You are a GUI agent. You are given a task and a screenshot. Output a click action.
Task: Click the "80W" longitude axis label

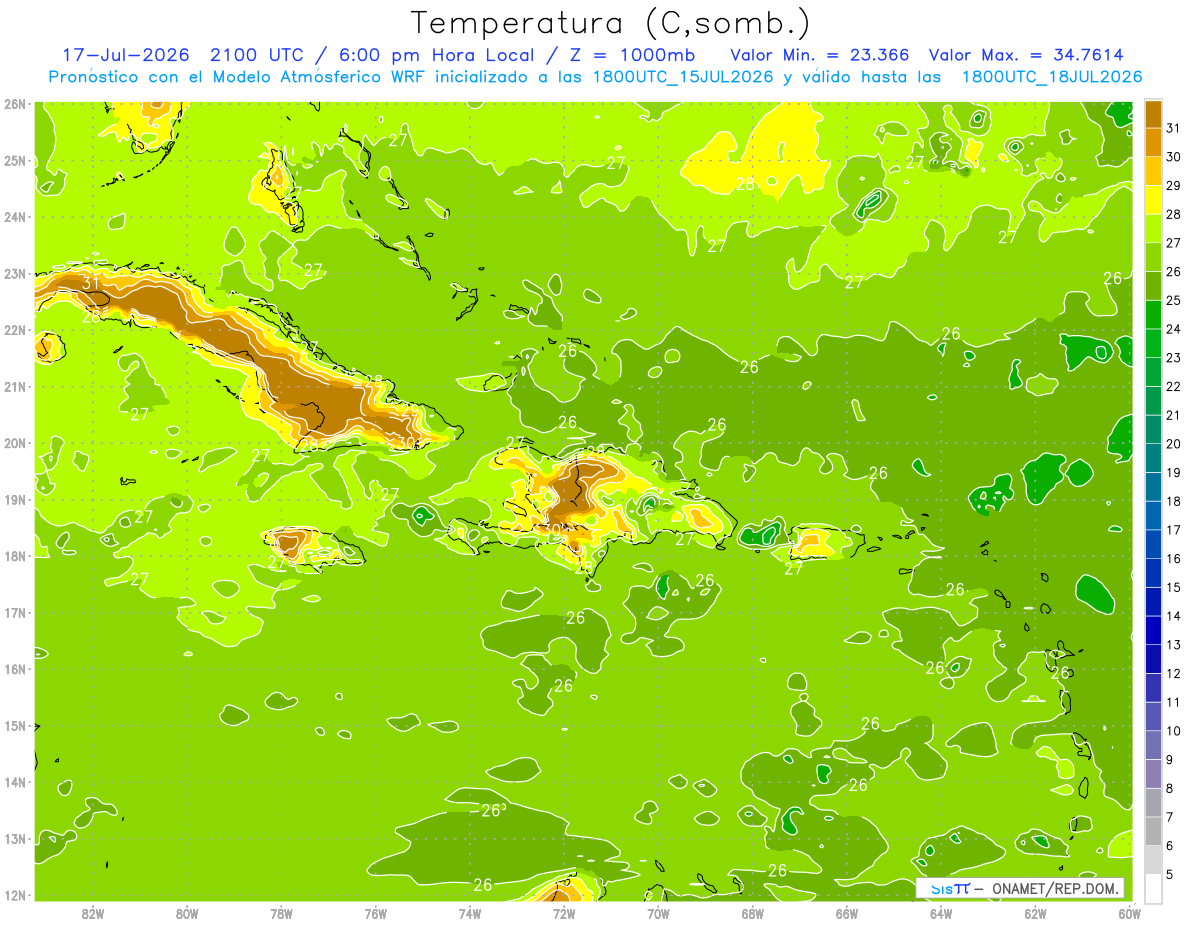pos(187,914)
